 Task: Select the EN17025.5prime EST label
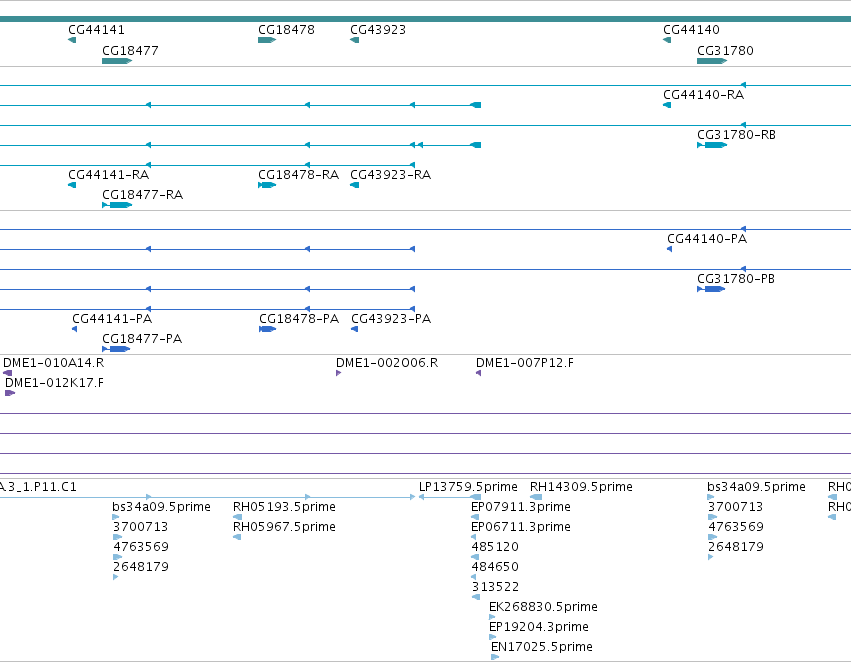[x=542, y=647]
